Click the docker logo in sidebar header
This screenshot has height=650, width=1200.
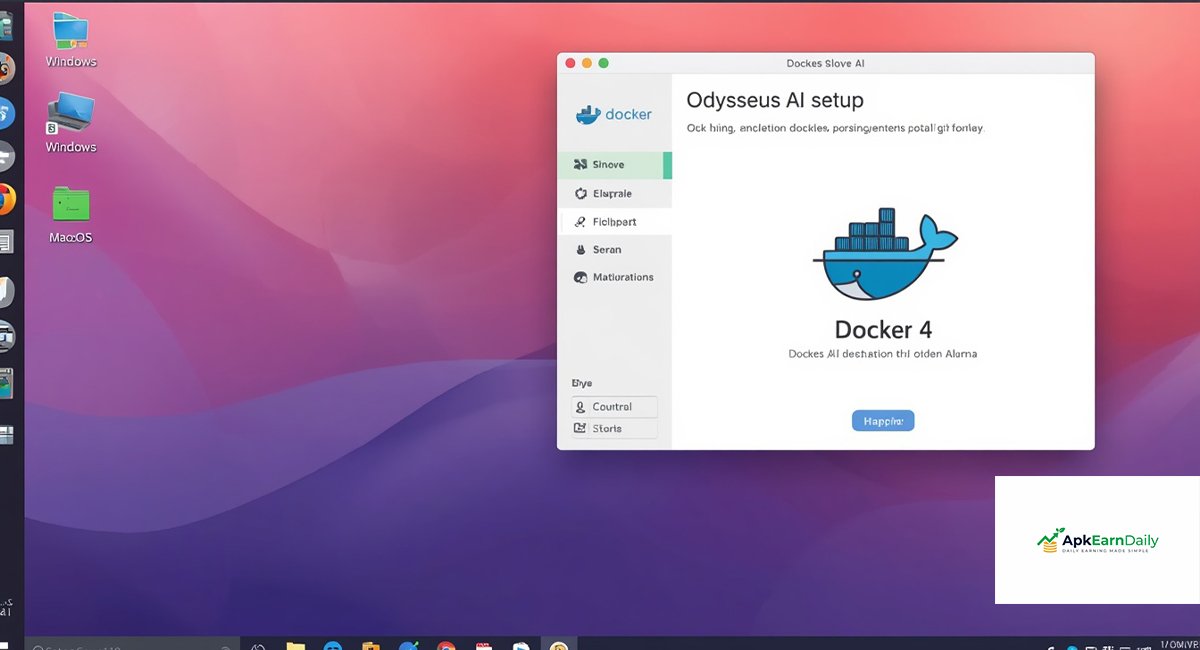(x=613, y=114)
